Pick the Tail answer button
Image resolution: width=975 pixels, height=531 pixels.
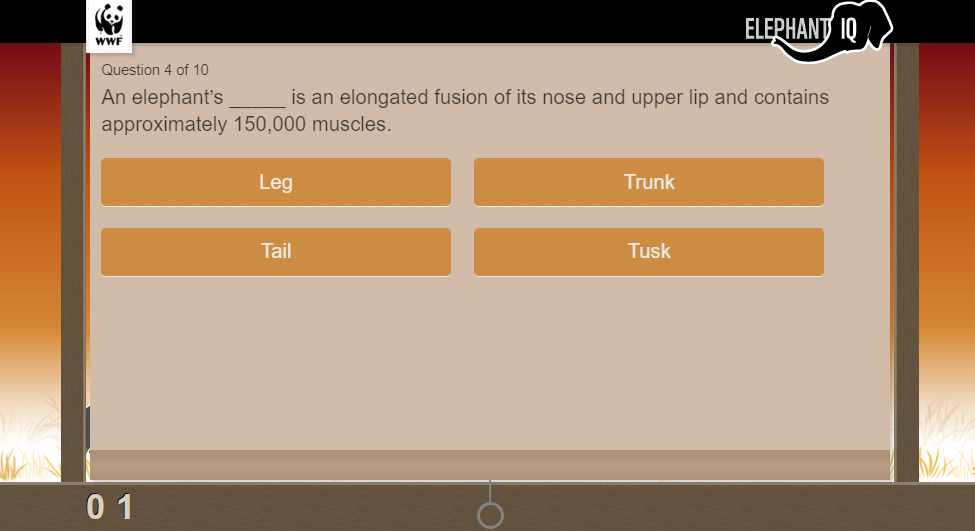pyautogui.click(x=275, y=252)
